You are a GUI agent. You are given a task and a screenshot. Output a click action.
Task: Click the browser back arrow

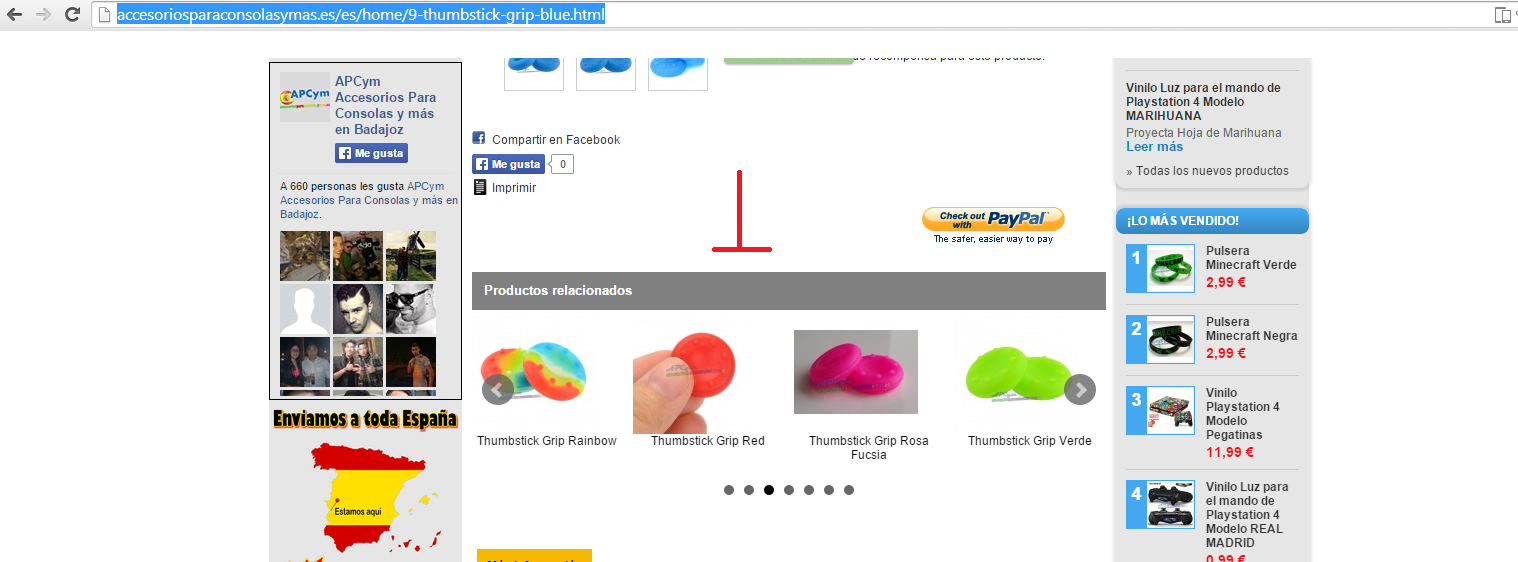point(15,14)
